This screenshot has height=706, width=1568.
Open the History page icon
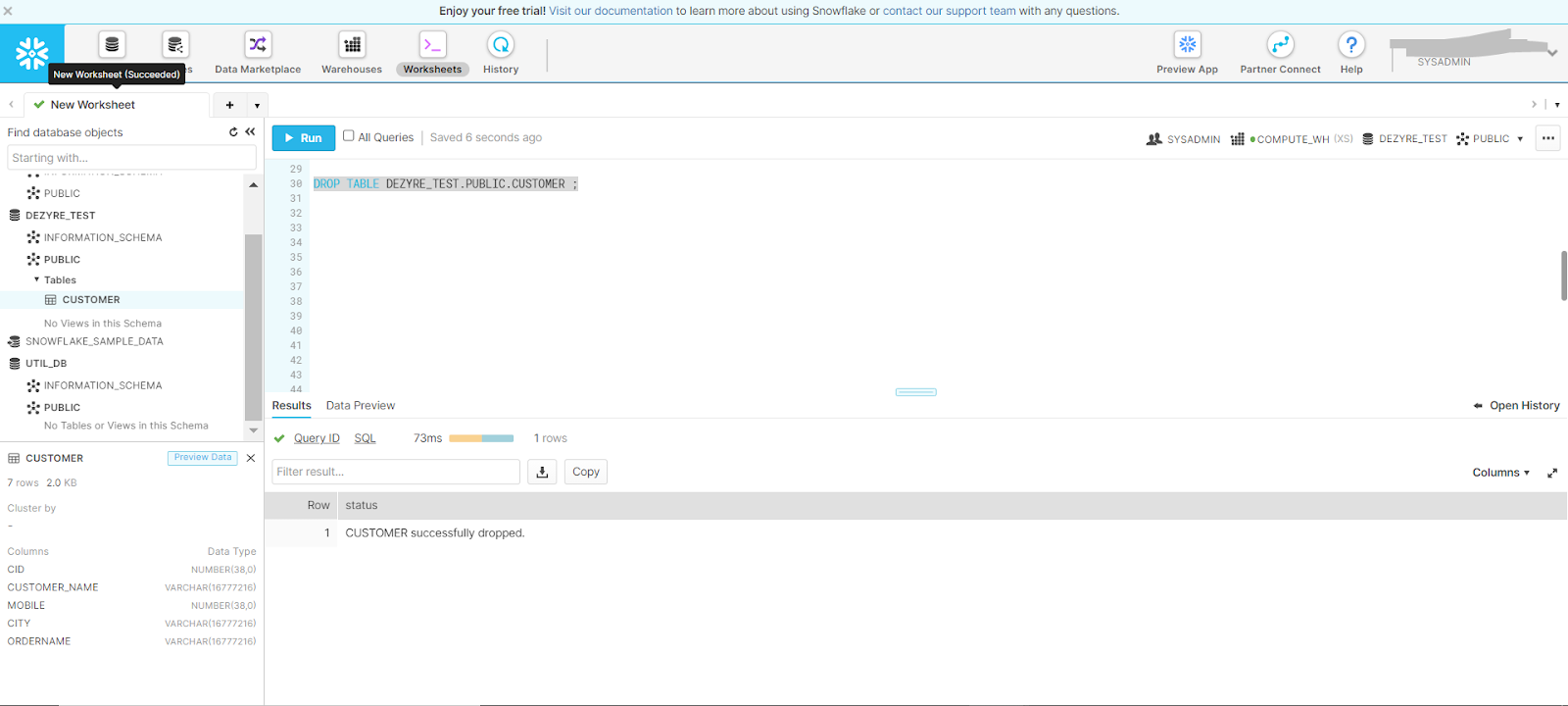coord(500,45)
